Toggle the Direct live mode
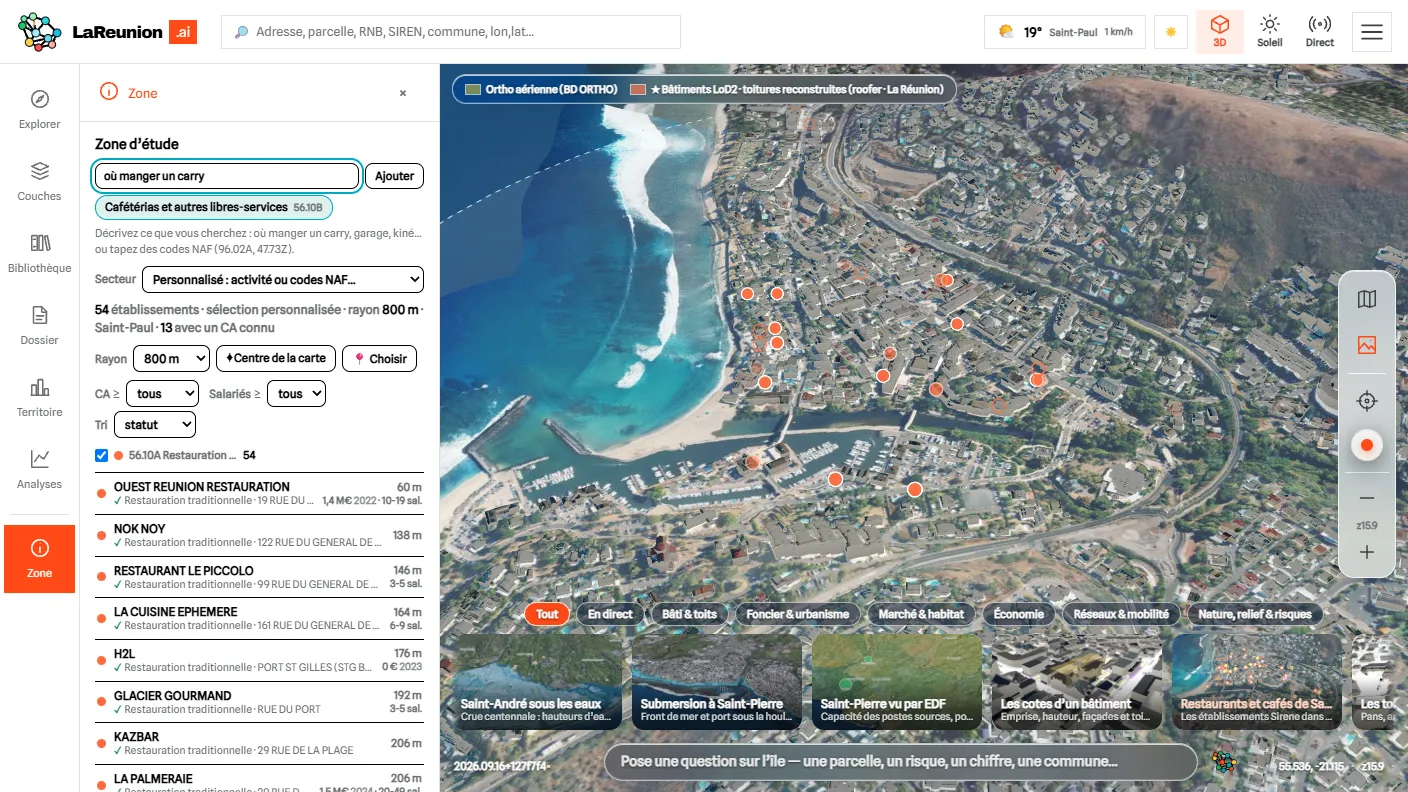 click(1320, 32)
